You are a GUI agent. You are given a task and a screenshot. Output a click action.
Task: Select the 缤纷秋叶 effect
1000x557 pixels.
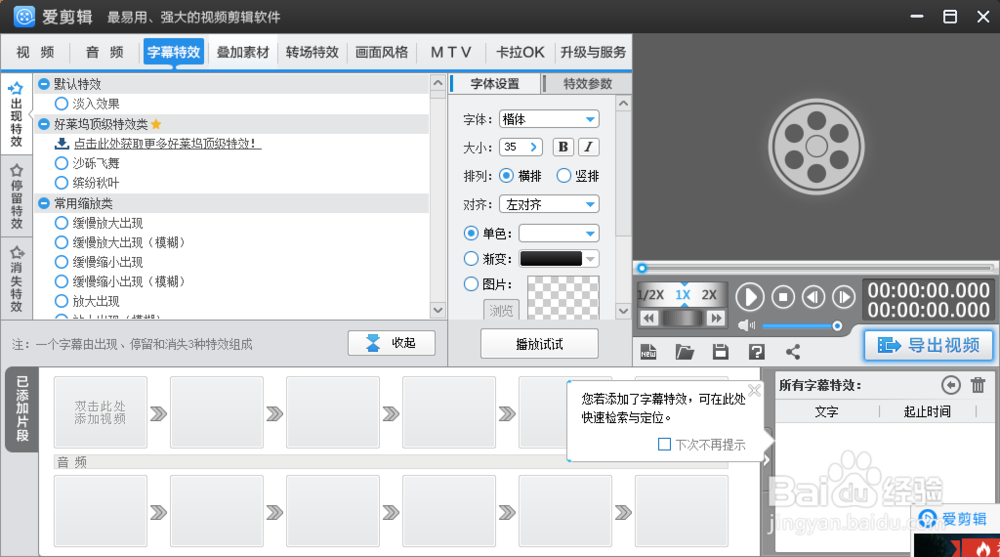(61, 183)
